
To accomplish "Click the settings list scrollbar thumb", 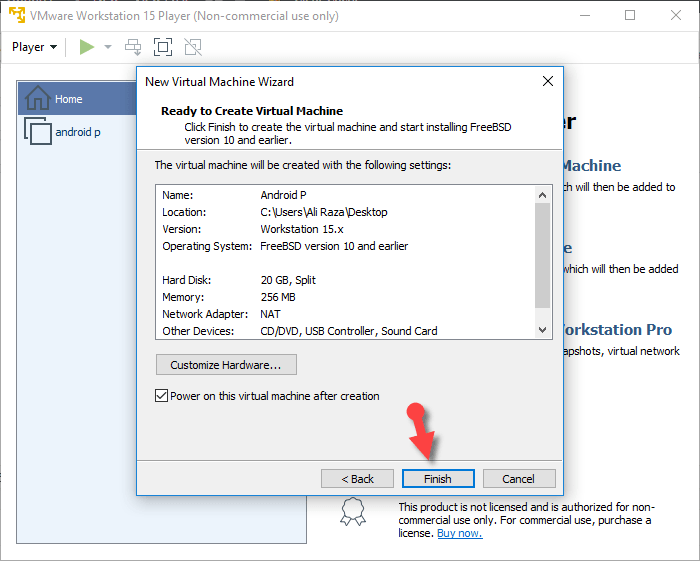I will [542, 255].
